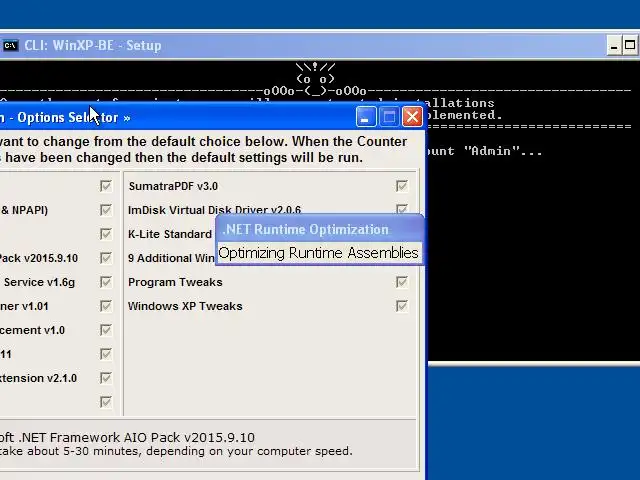Click the maximize button of Options Selector
This screenshot has width=640, height=480.
coord(389,117)
